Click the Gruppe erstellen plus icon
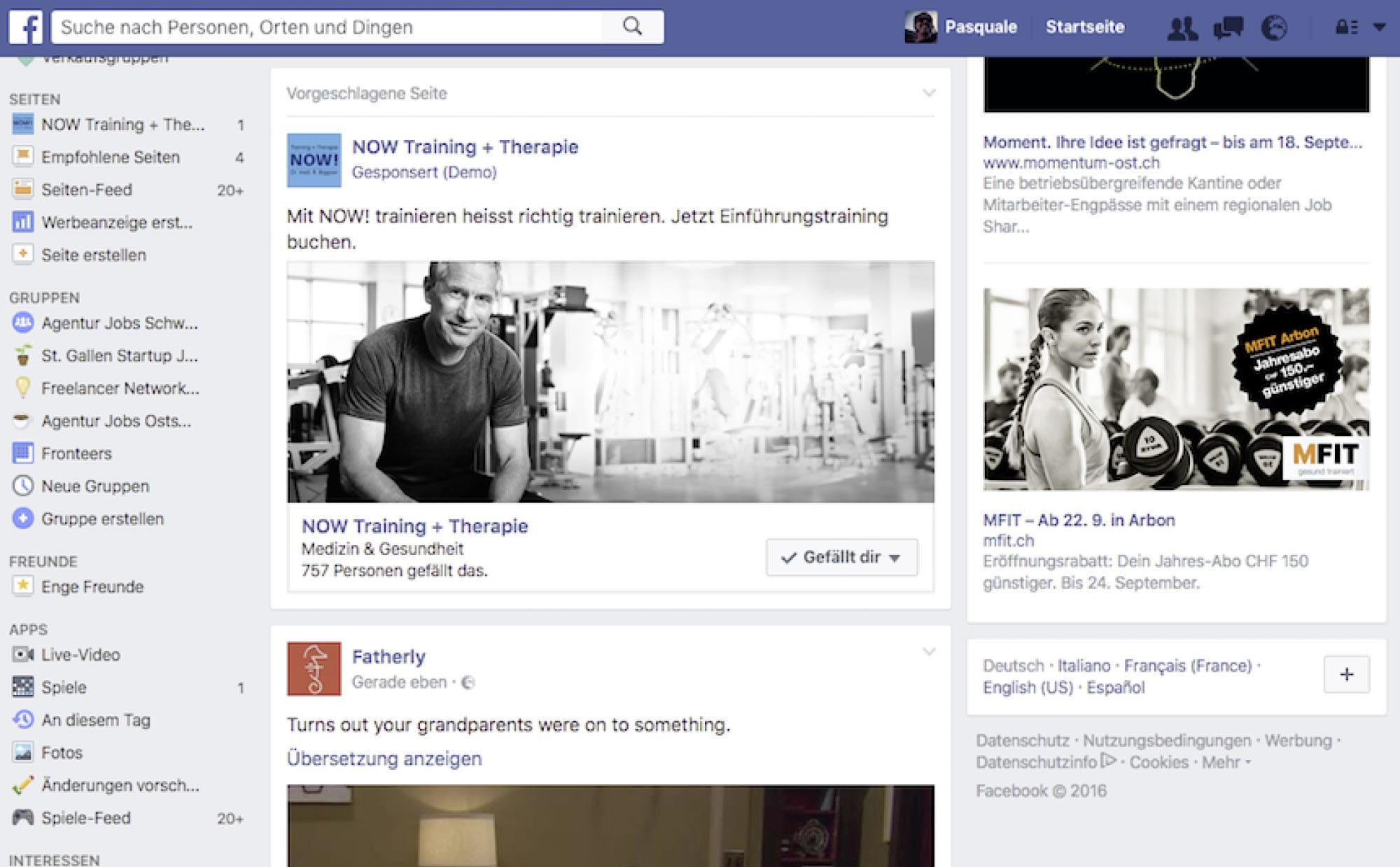Screen dimensions: 1400x867 coord(22,519)
